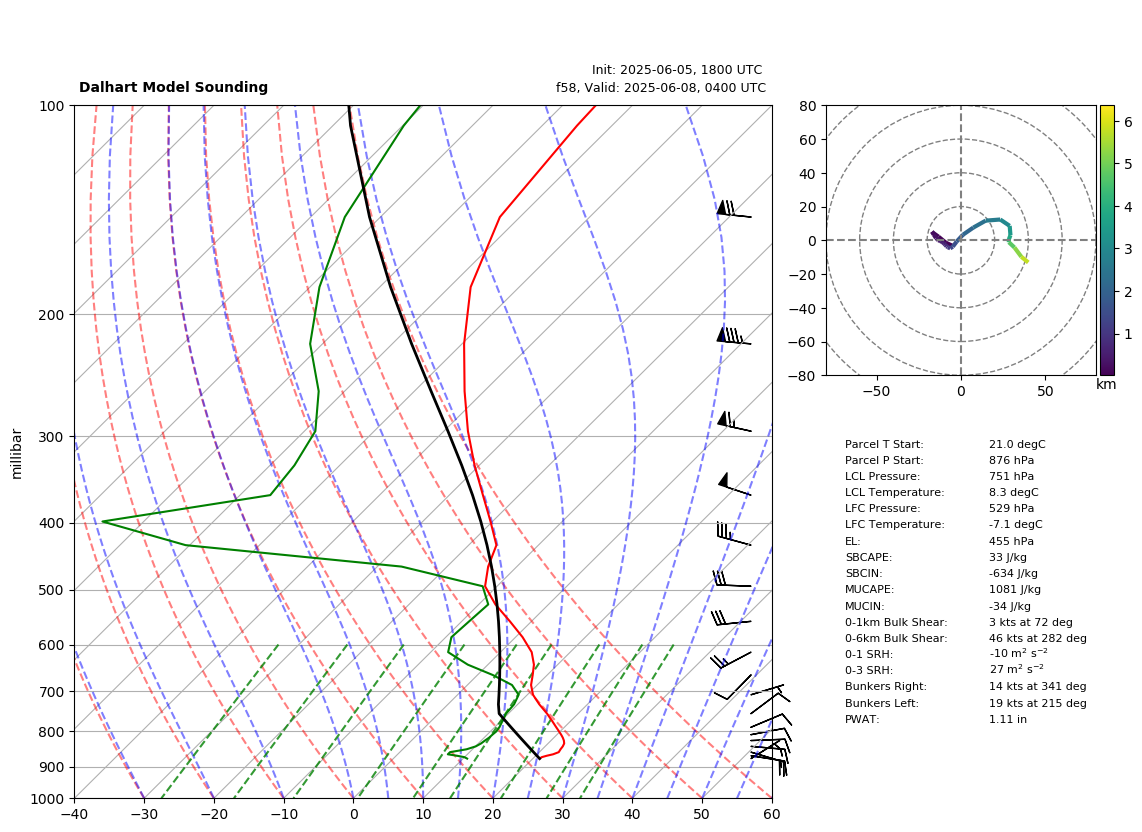1142x832 pixels.
Task: Click the "PWAT:" label
Action: (x=862, y=719)
